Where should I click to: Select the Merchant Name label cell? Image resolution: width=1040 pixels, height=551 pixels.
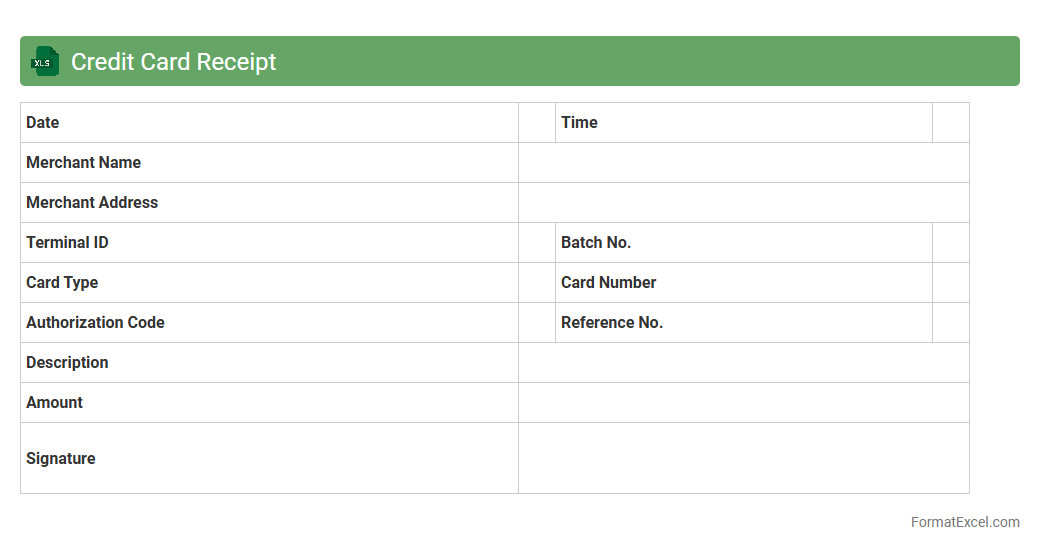pos(269,162)
